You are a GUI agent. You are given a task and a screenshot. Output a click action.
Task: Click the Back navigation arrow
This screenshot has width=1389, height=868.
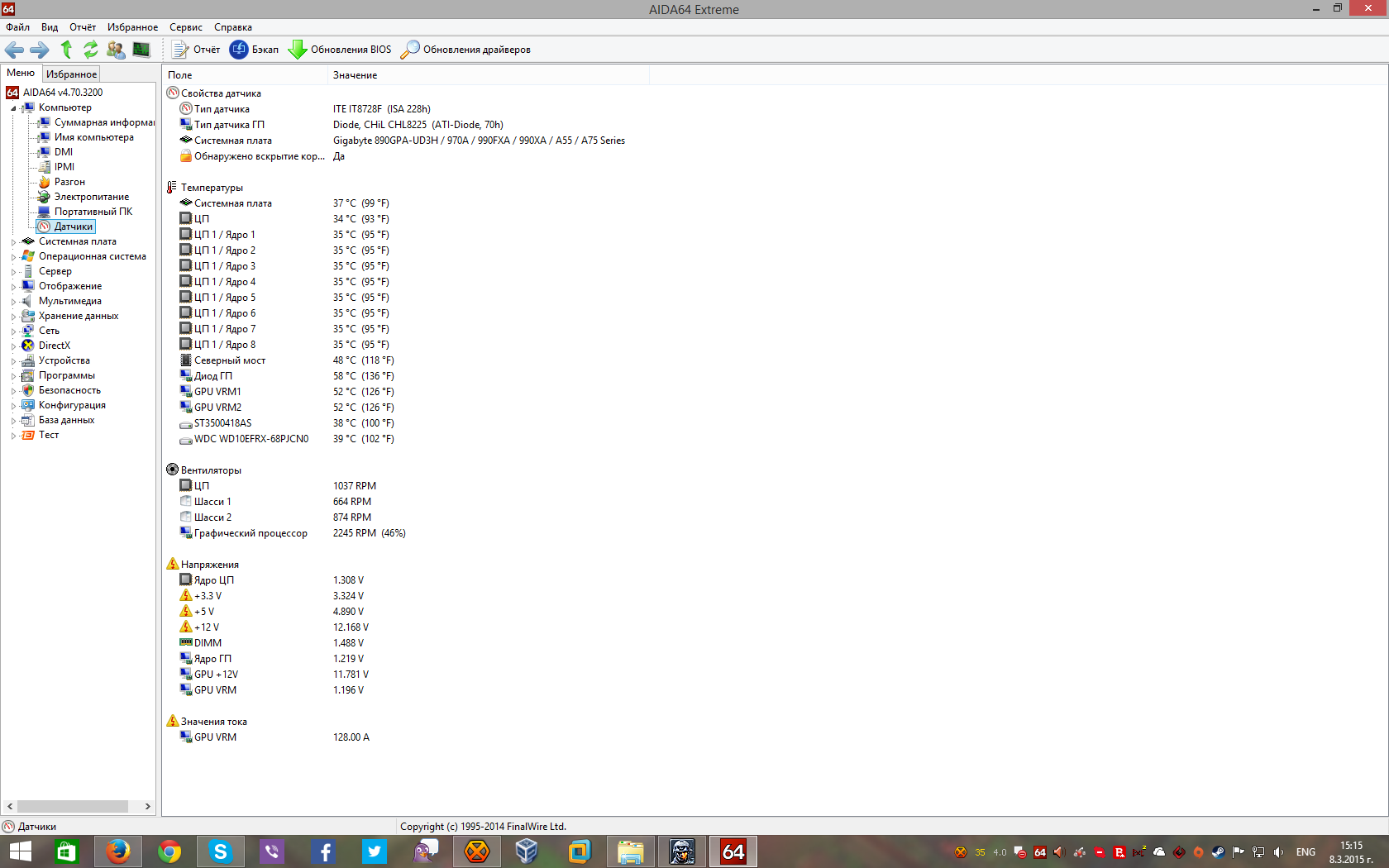pos(14,50)
